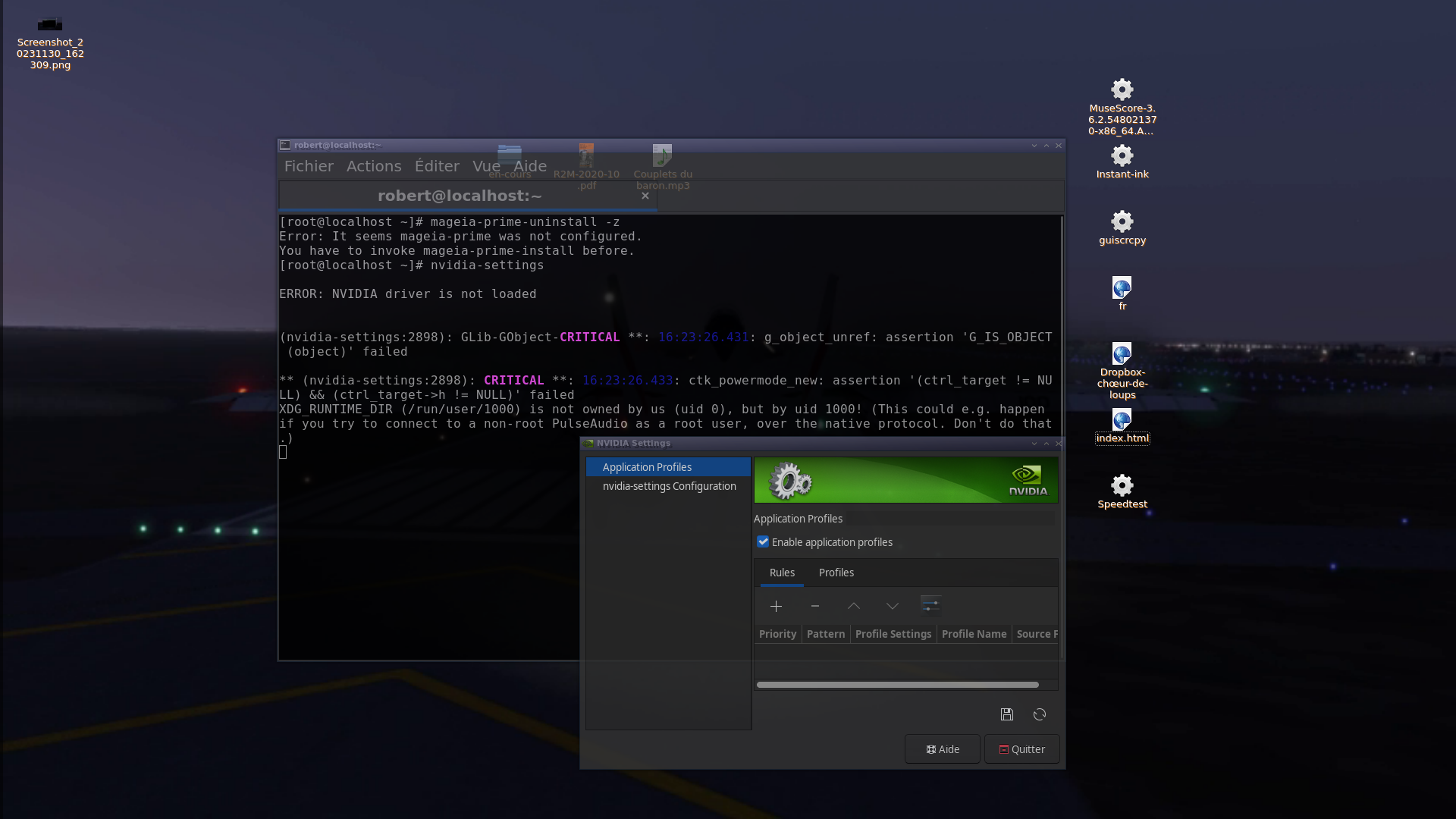Click the terminal vertical scrollbar
Screen dimensions: 1456x819
click(x=1061, y=326)
